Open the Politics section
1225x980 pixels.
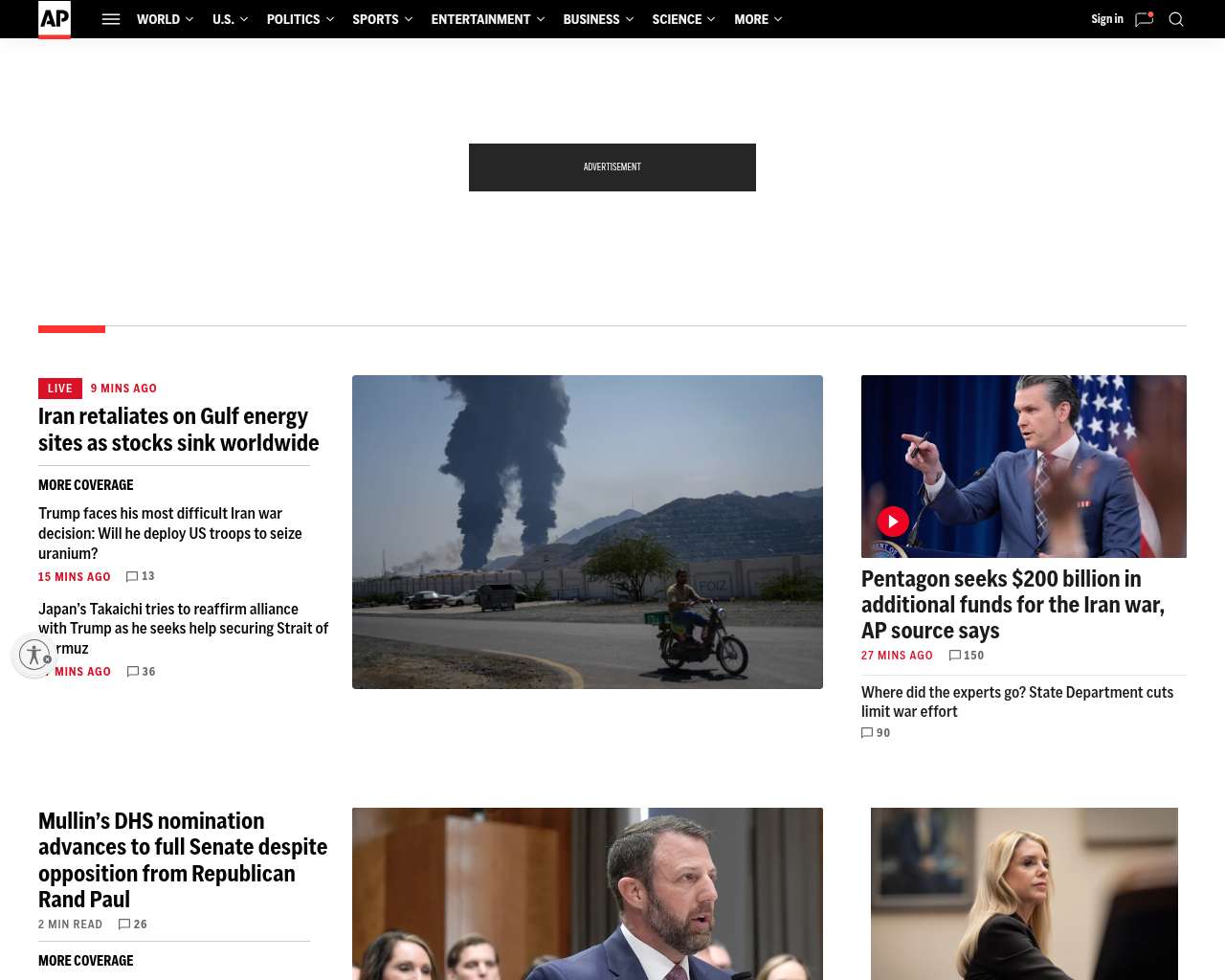pyautogui.click(x=293, y=19)
